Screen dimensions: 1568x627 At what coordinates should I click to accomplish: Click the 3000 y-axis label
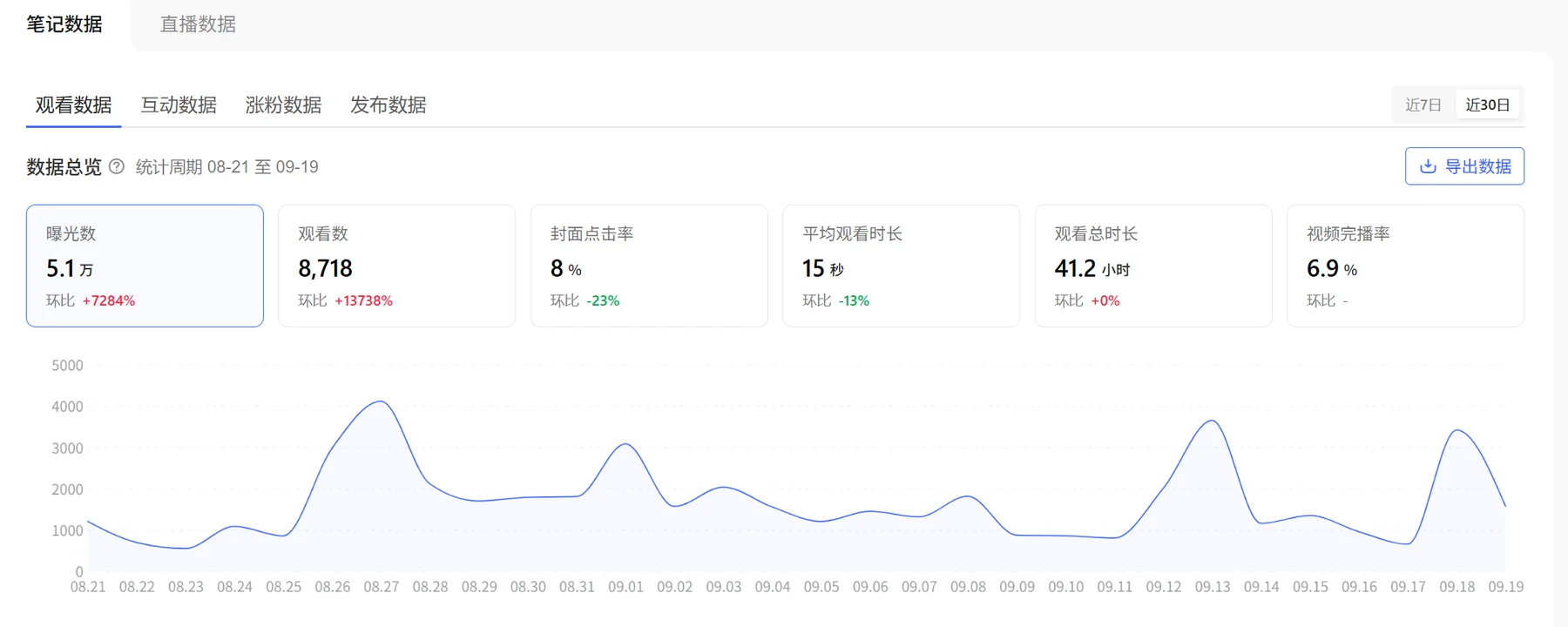click(67, 448)
